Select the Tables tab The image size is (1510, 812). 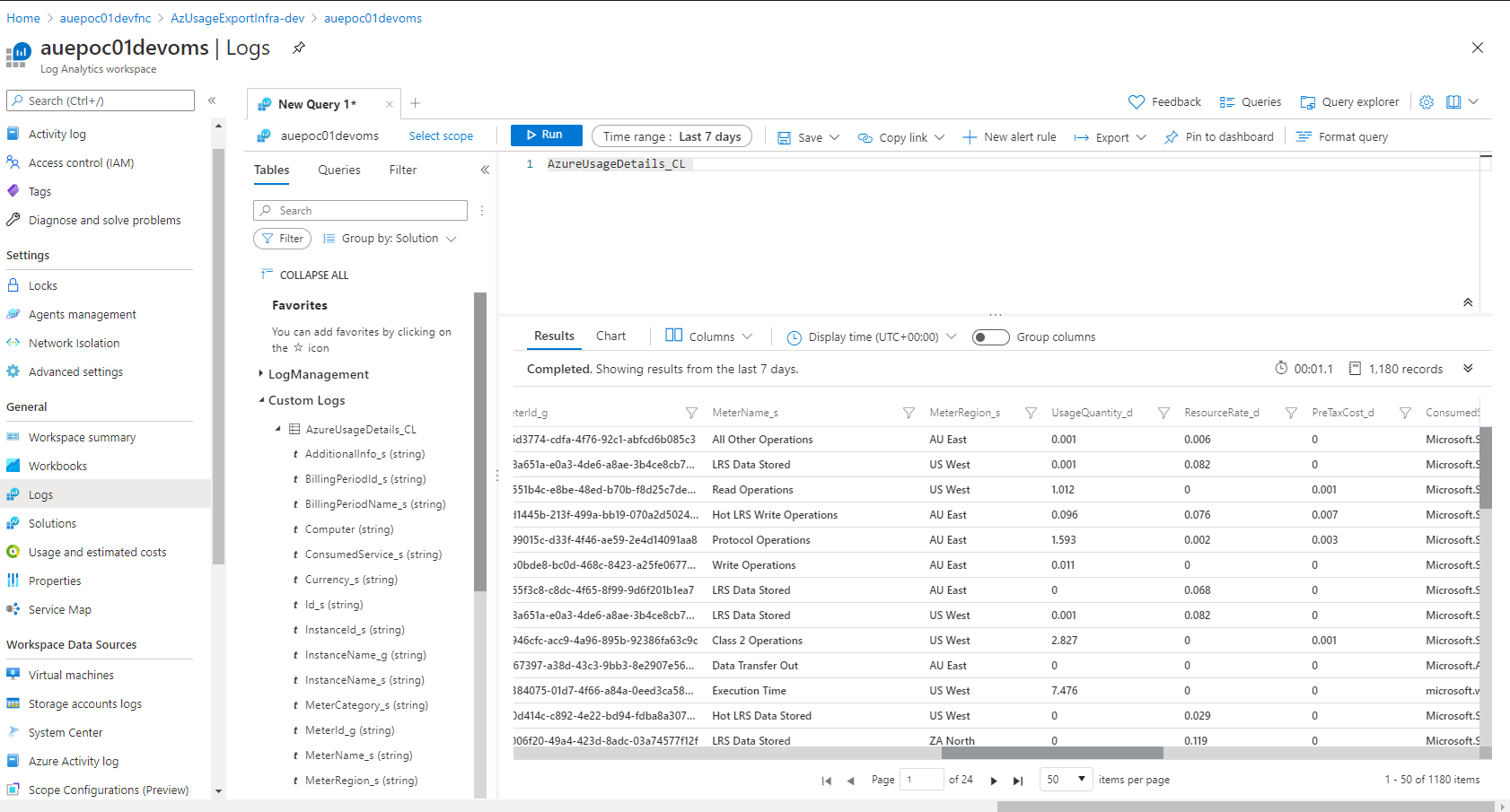pos(271,170)
